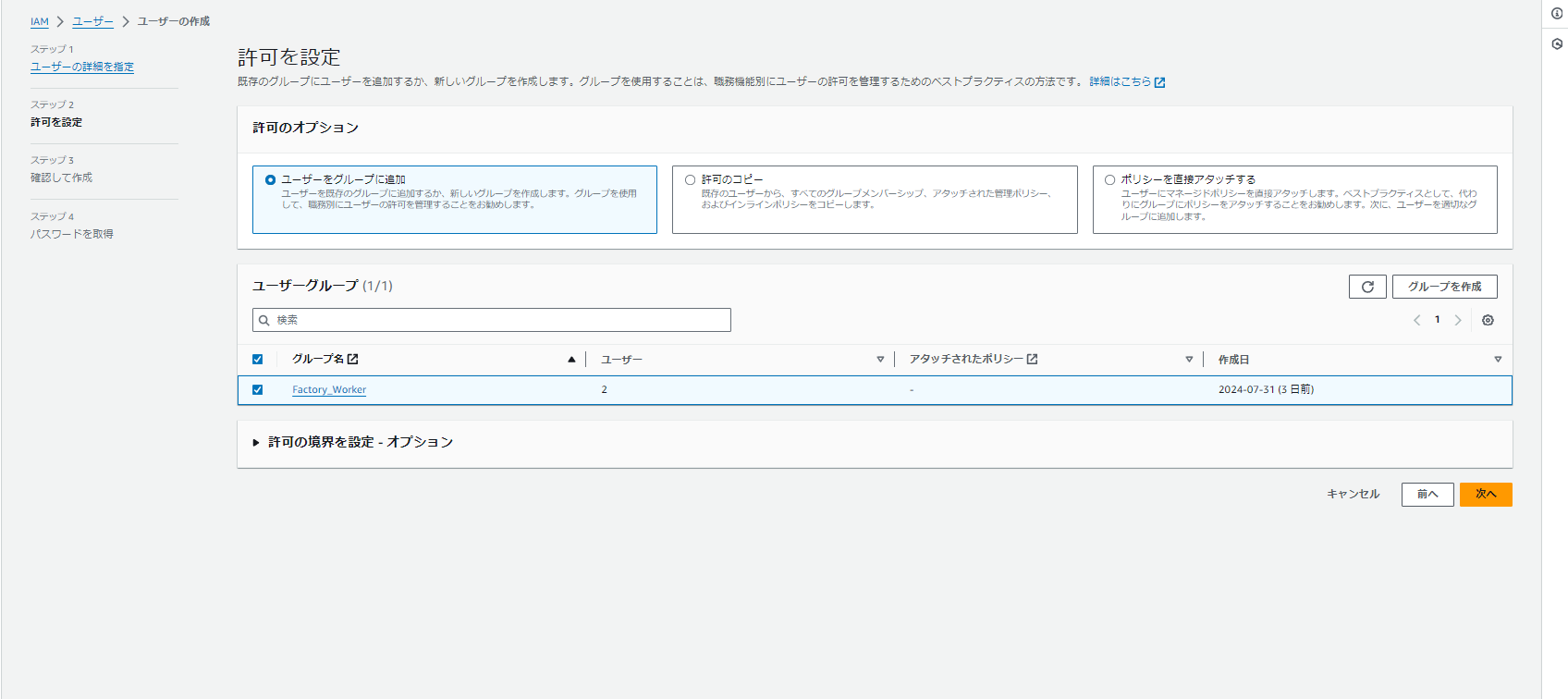
Task: Click breadcrumb chevron after ユーザー
Action: tap(126, 21)
